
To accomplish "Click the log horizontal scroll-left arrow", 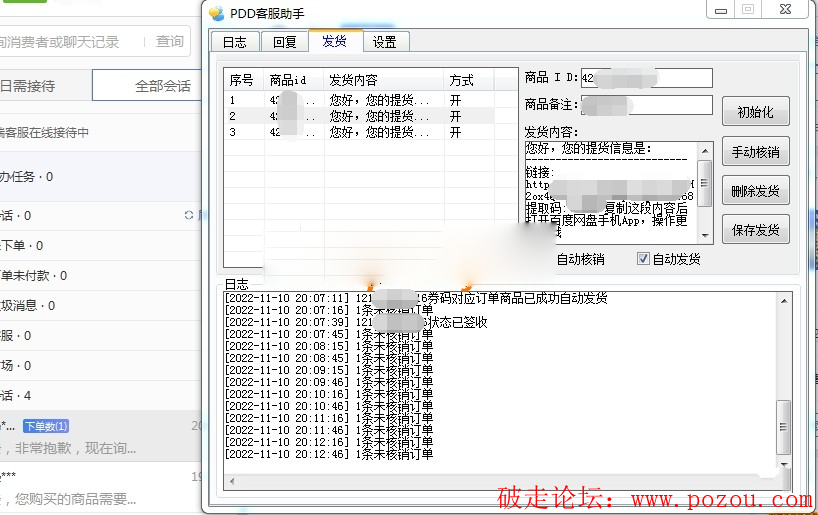I will point(232,481).
